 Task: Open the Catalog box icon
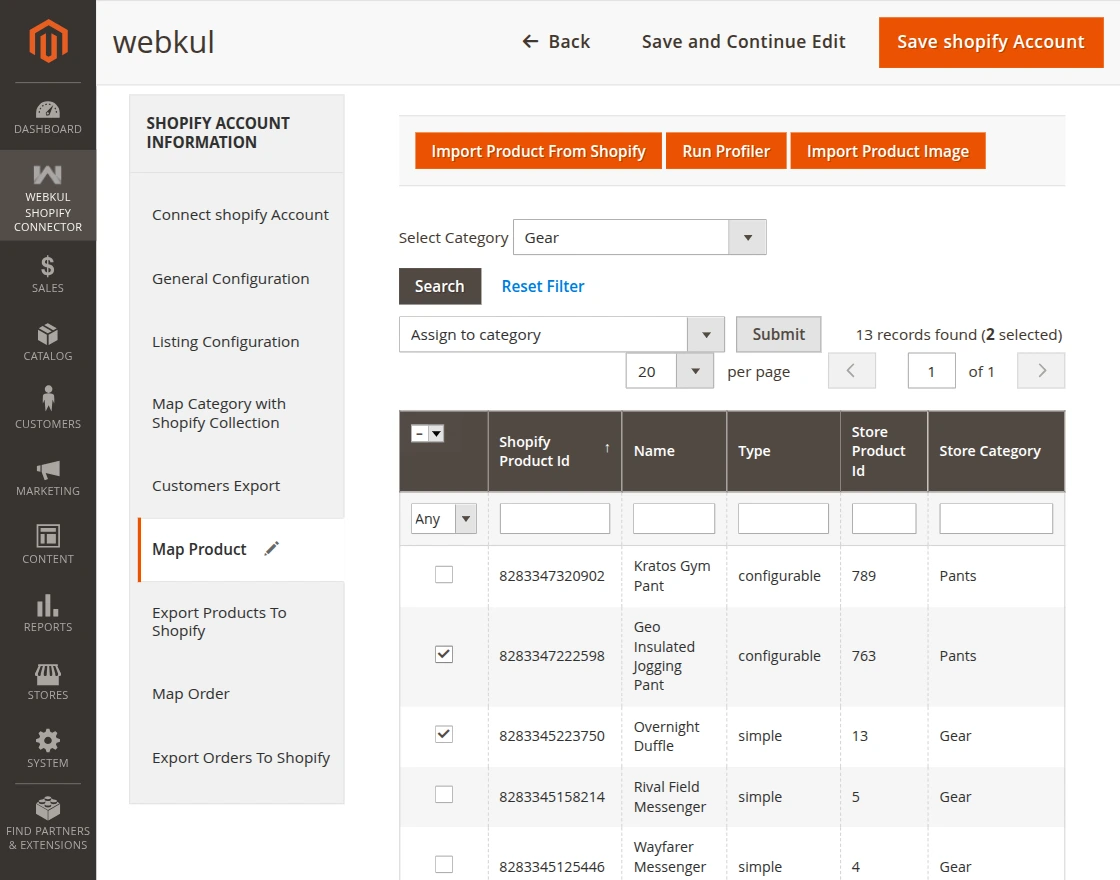pos(48,334)
